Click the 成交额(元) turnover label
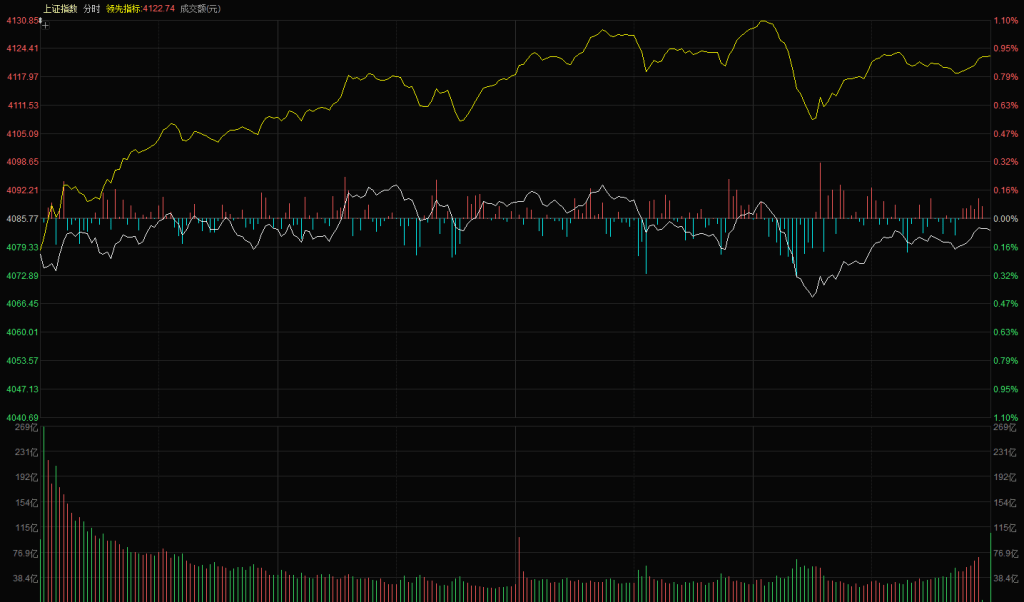This screenshot has width=1024, height=602. pyautogui.click(x=201, y=8)
